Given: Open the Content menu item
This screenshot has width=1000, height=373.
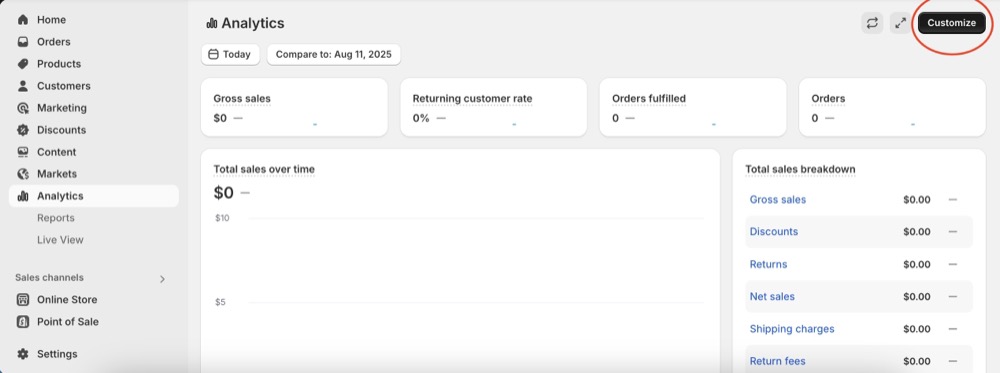Looking at the screenshot, I should (94, 152).
